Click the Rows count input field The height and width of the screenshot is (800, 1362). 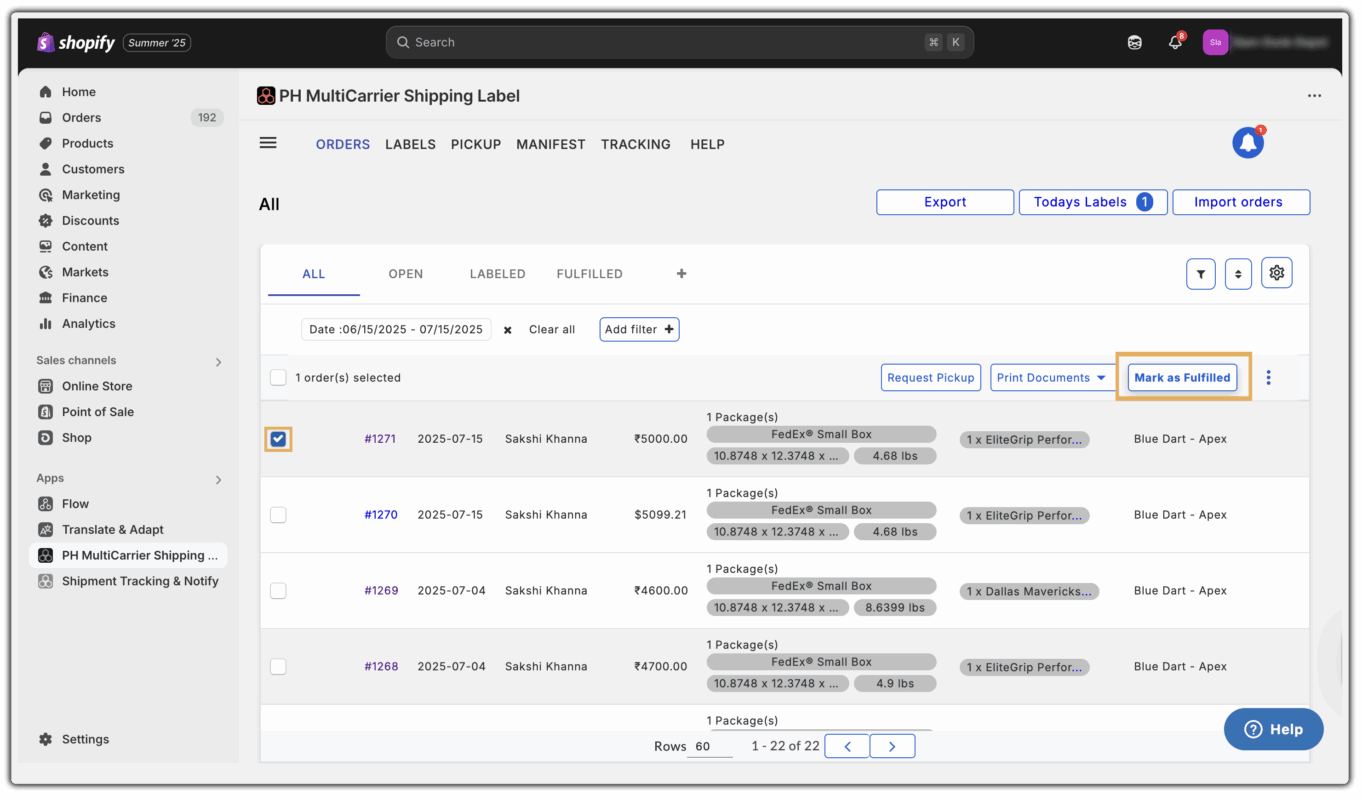(710, 747)
